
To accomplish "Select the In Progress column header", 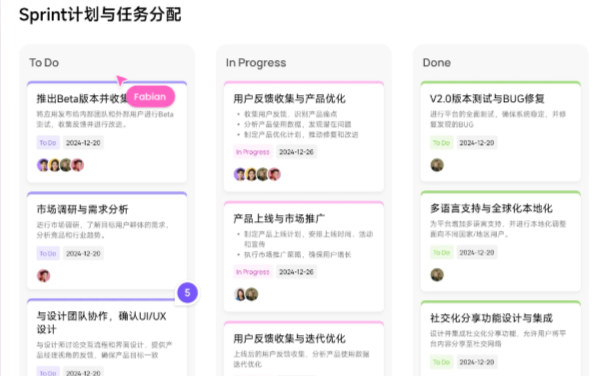I will pyautogui.click(x=256, y=62).
